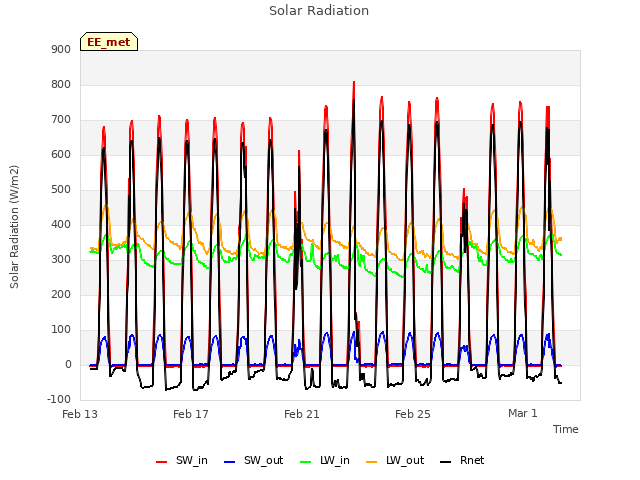Select the Feb 21 x-axis tick label
Screen dimensions: 640x480
[x=302, y=414]
